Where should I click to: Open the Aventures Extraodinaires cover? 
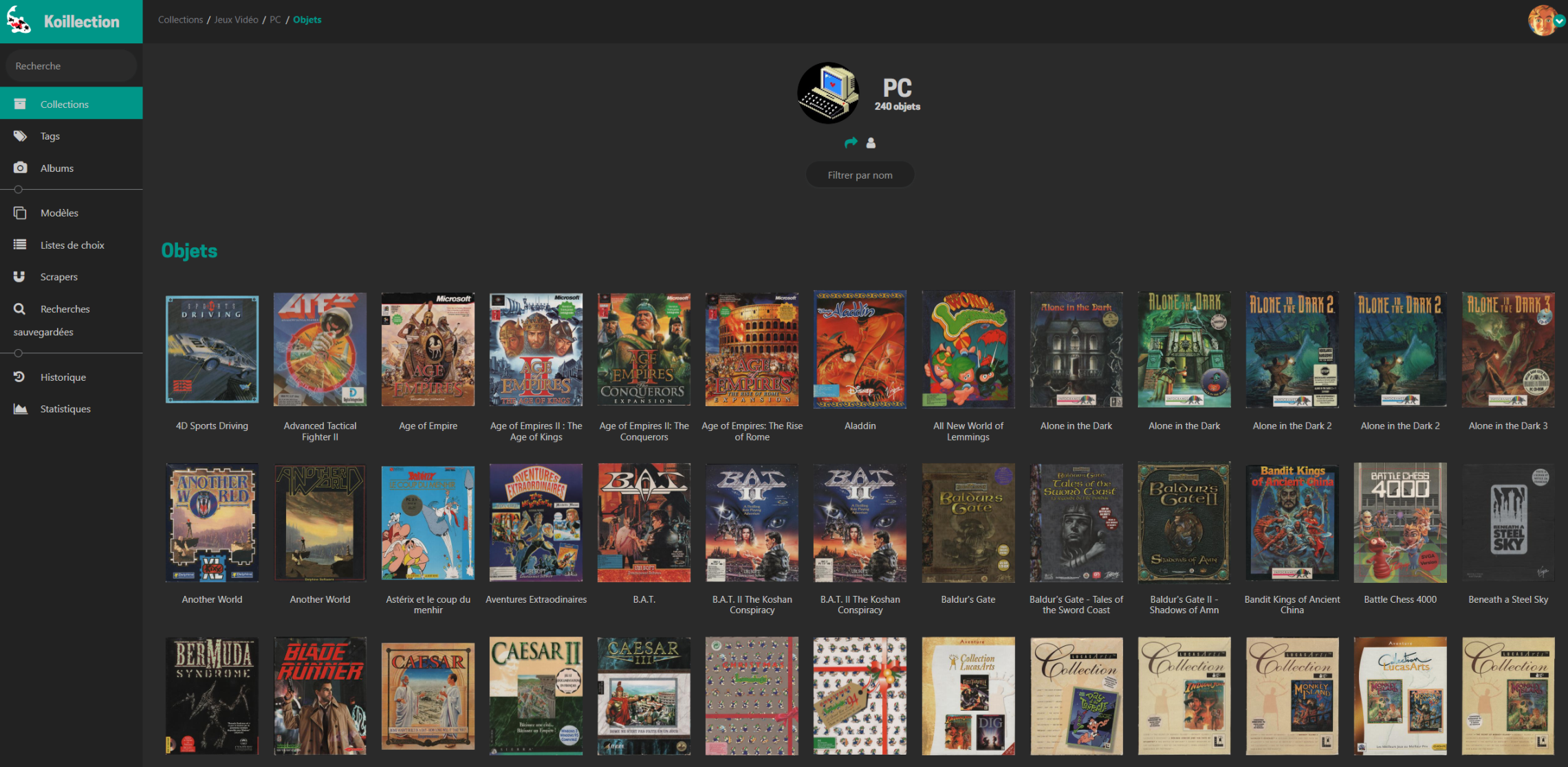click(x=536, y=523)
